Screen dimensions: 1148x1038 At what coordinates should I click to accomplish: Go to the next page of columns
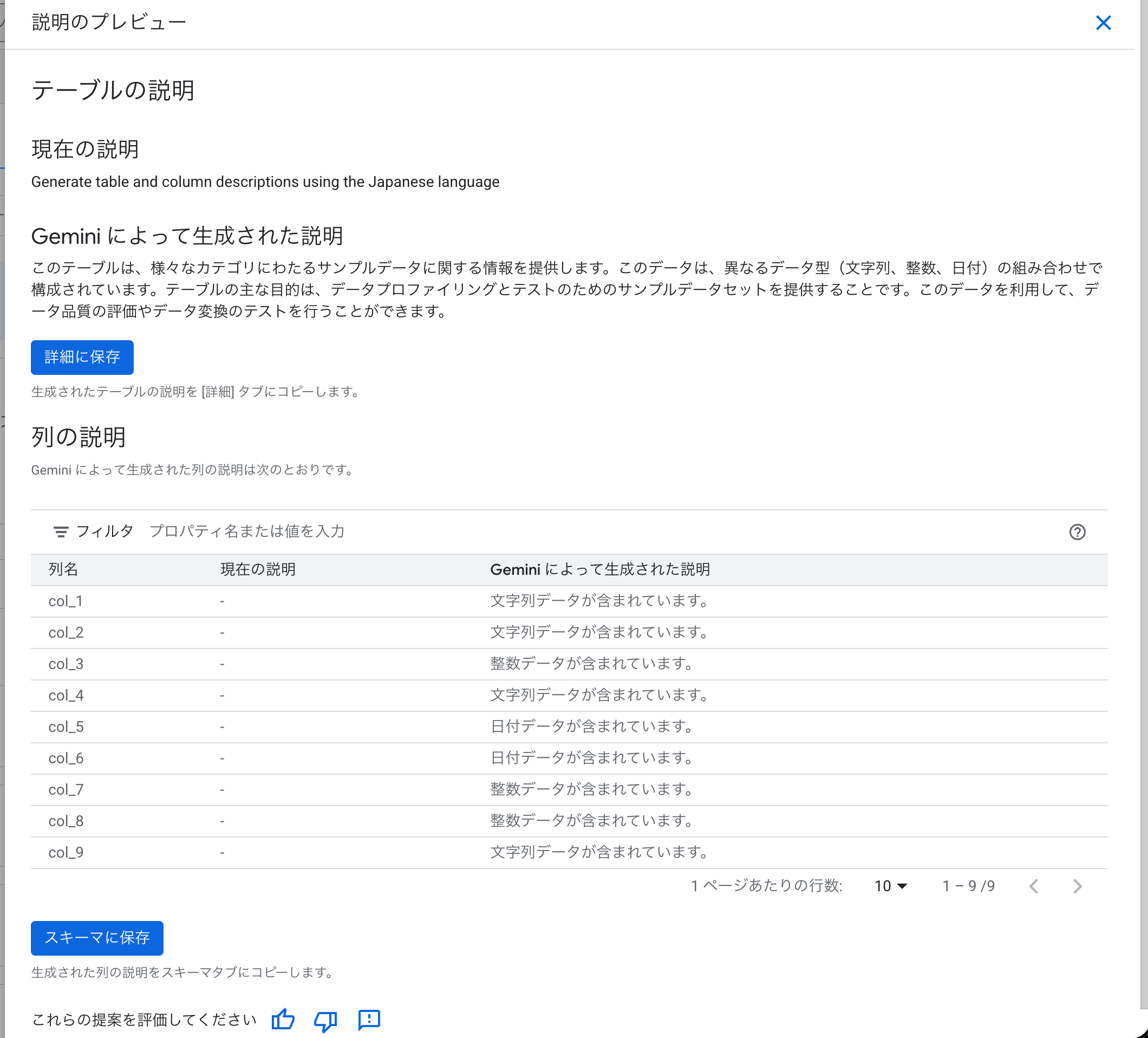point(1077,886)
